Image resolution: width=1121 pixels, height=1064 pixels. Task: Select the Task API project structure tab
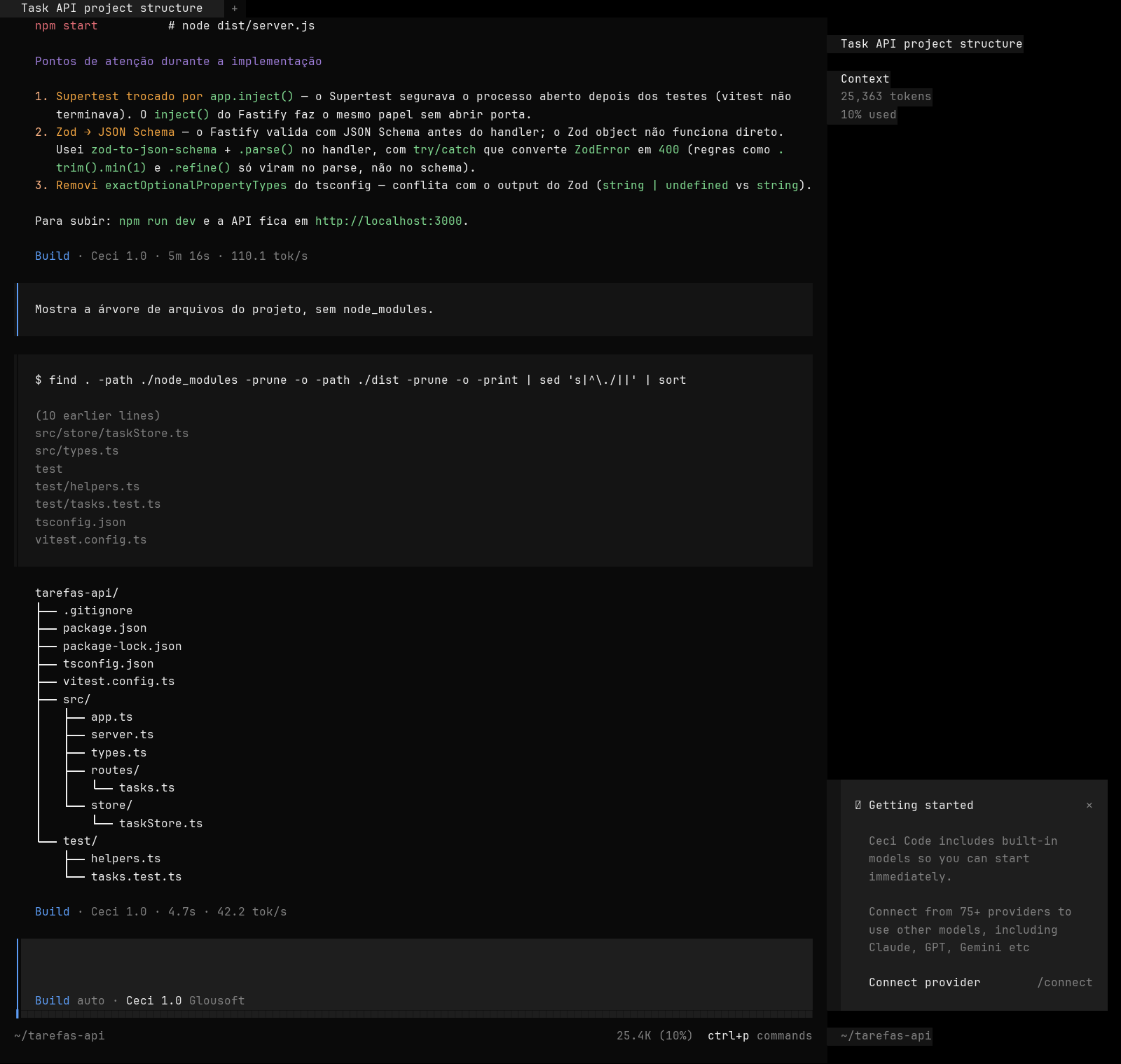tap(112, 8)
